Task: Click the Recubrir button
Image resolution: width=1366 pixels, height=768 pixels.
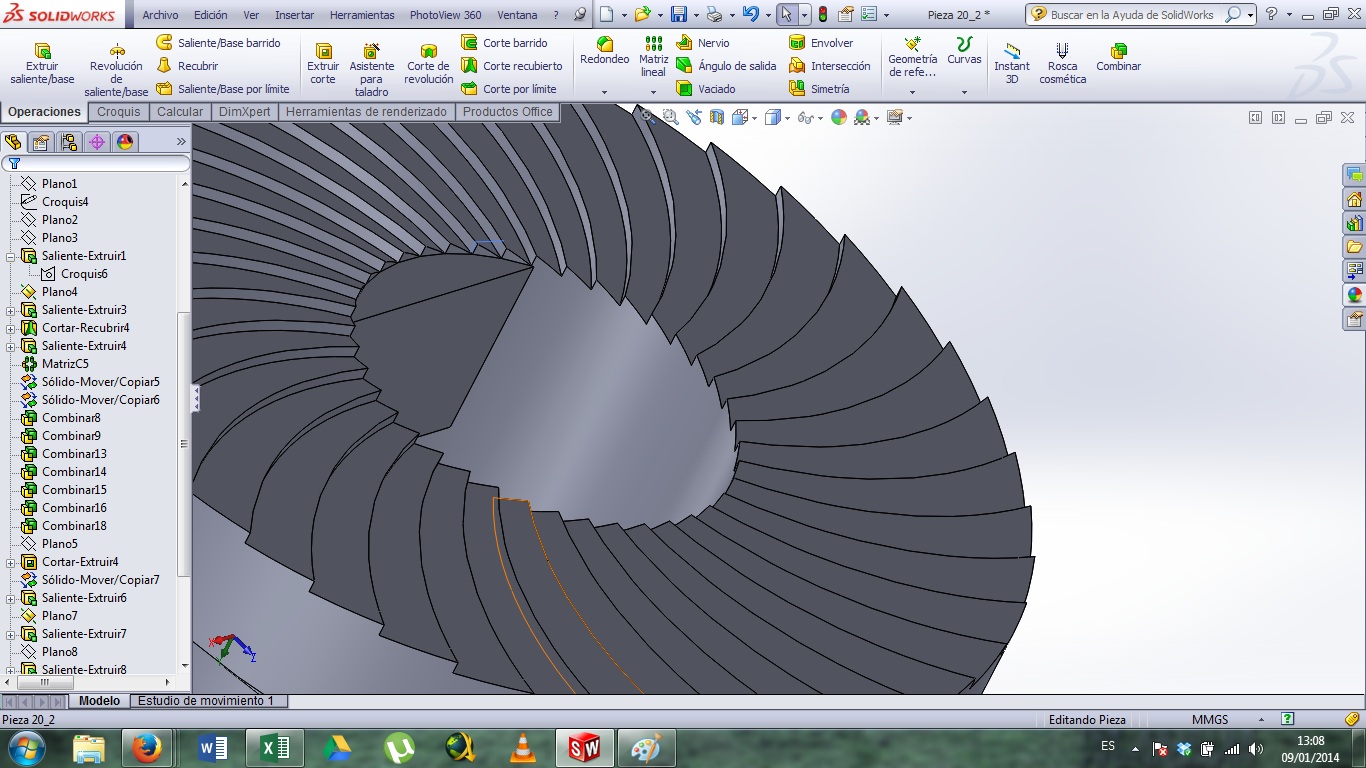Action: (187, 66)
